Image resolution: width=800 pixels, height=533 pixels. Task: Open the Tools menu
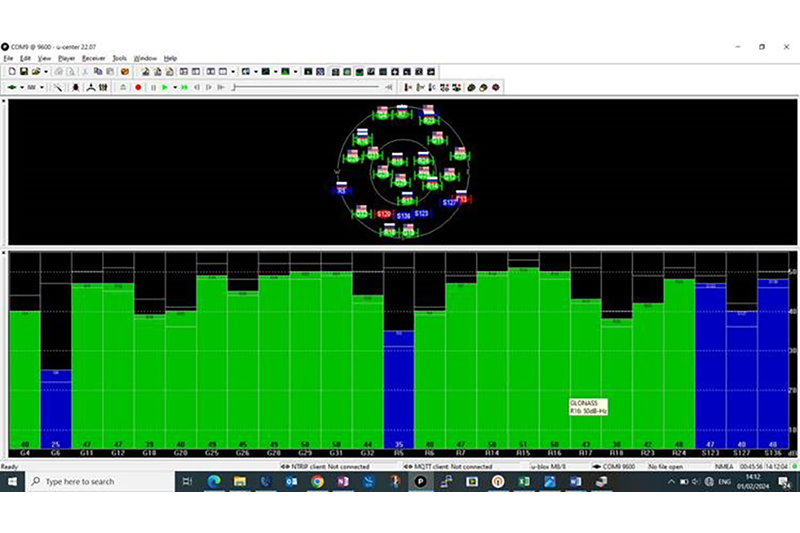coord(119,58)
